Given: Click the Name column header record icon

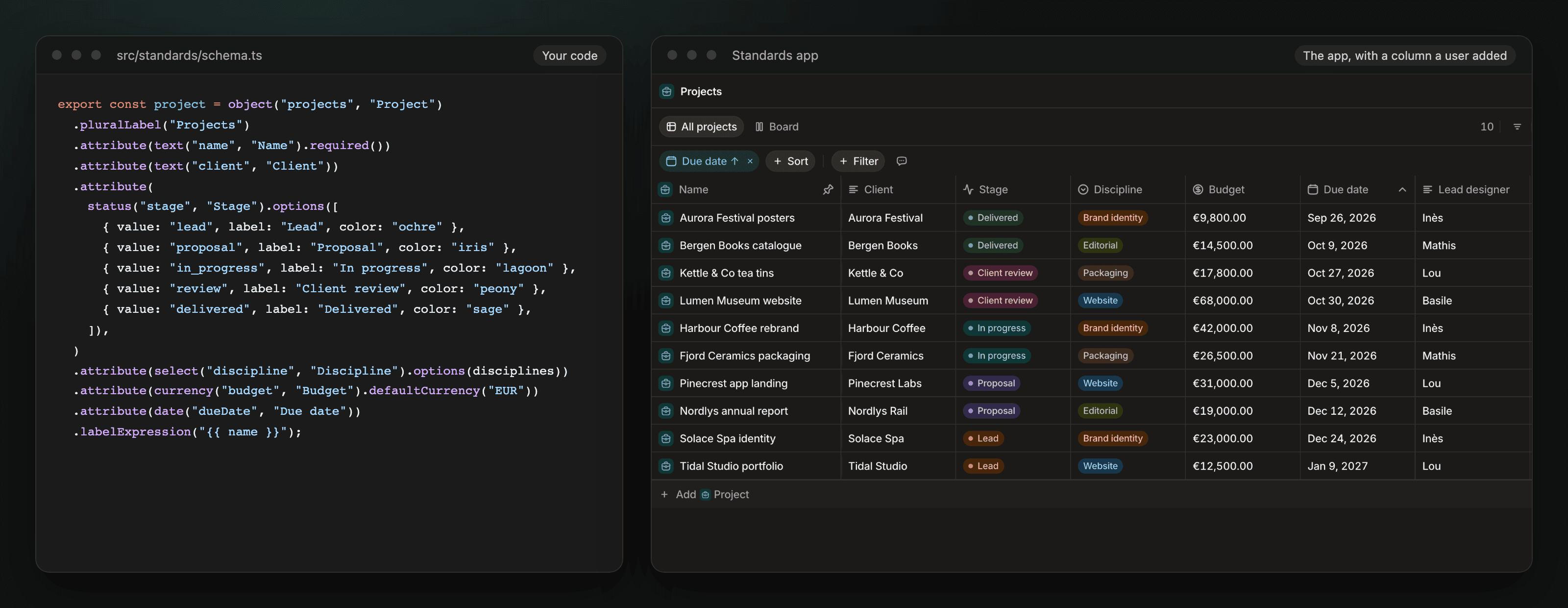Looking at the screenshot, I should 665,189.
